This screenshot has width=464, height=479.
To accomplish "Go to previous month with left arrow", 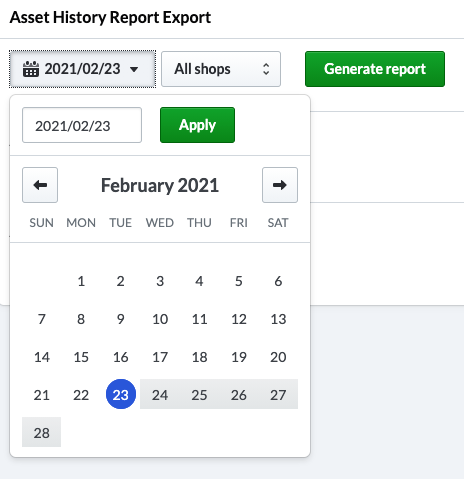I will [x=40, y=185].
